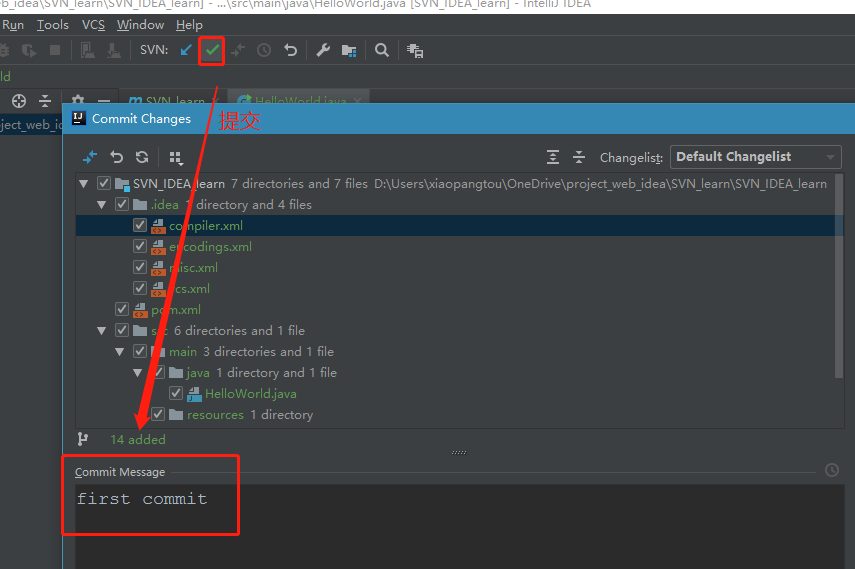The height and width of the screenshot is (569, 855).
Task: Collapse the java folder node
Action: tap(138, 373)
